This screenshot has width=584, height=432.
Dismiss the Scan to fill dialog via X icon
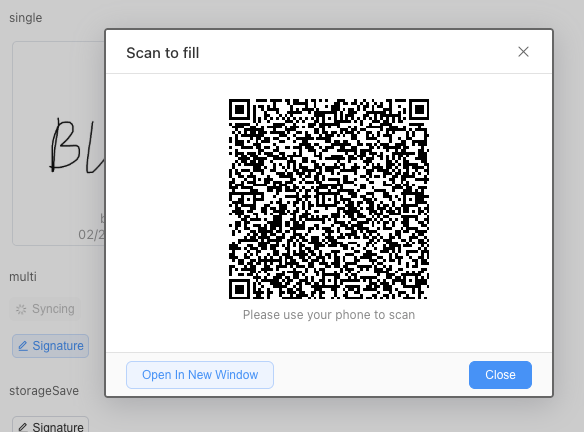coord(523,52)
